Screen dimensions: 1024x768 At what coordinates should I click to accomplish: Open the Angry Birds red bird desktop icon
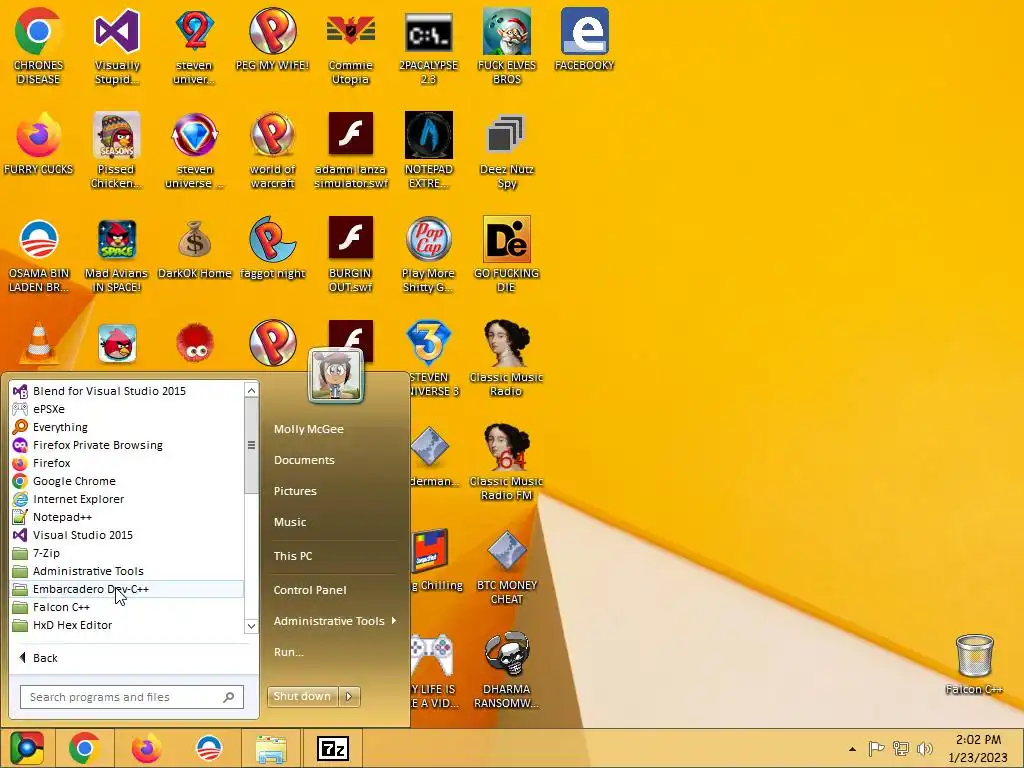[x=117, y=343]
